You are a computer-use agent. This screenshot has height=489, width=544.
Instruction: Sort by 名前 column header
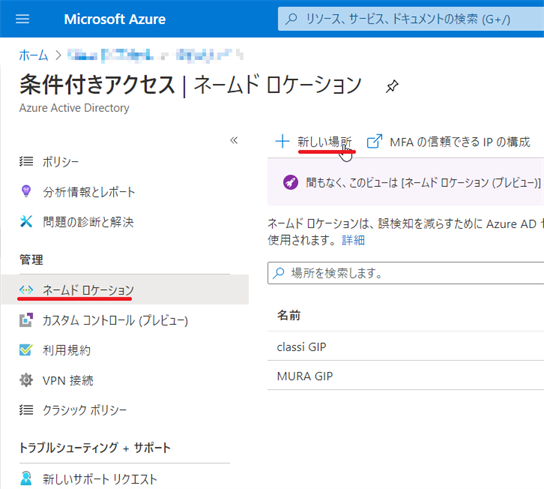[x=289, y=315]
